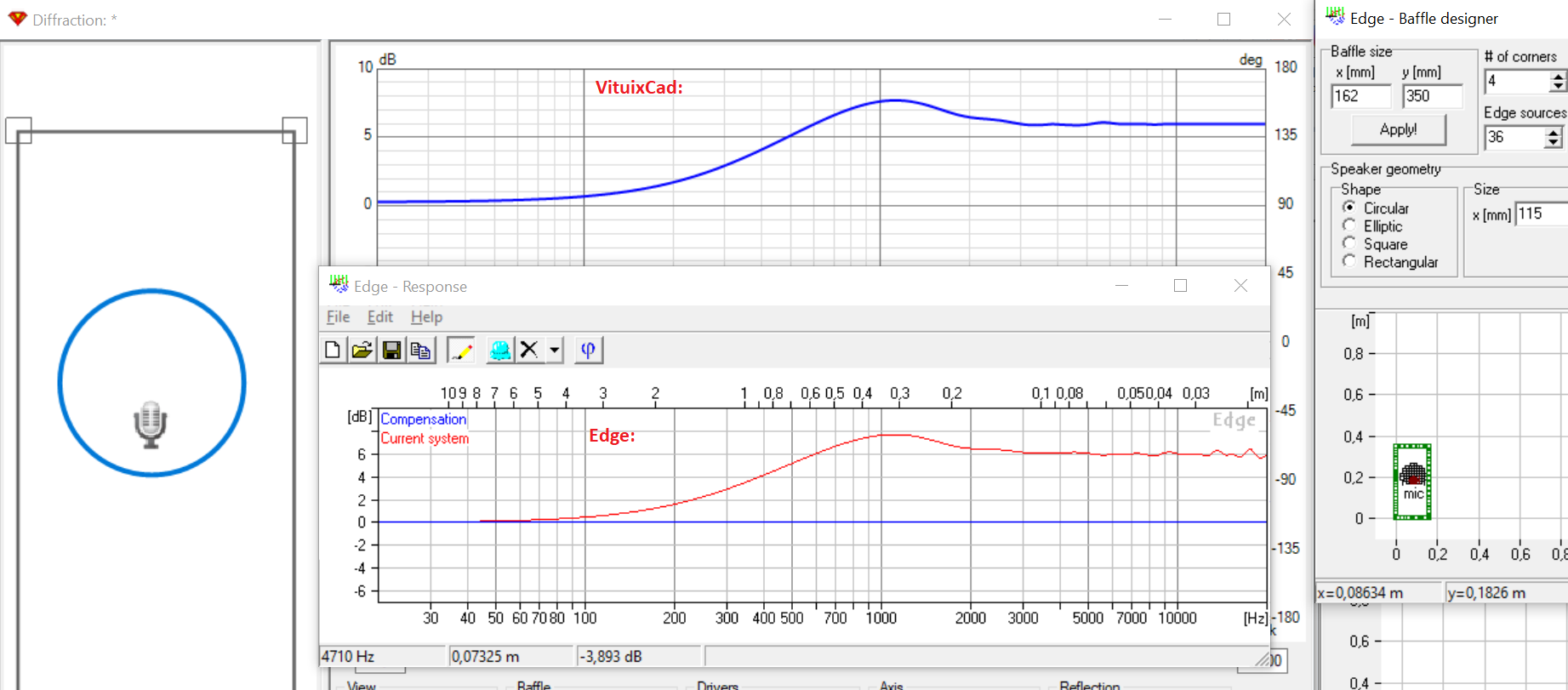Click the Diffraction window app icon
The height and width of the screenshot is (690, 1568).
pyautogui.click(x=17, y=19)
